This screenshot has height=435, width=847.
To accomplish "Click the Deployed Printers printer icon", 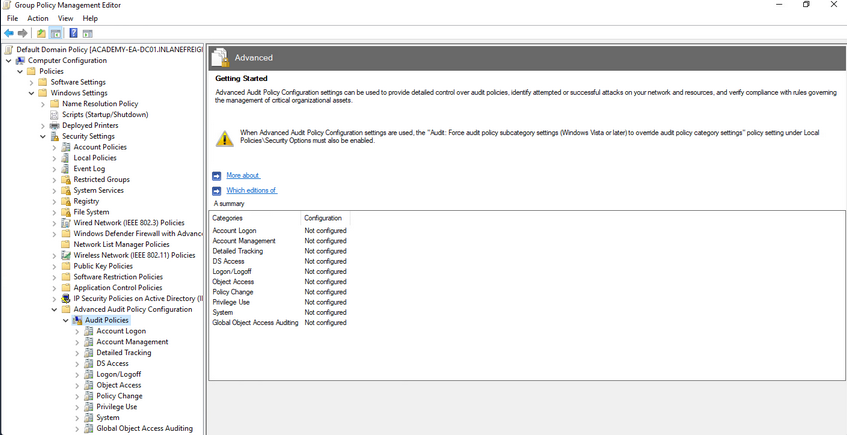I will pos(55,126).
